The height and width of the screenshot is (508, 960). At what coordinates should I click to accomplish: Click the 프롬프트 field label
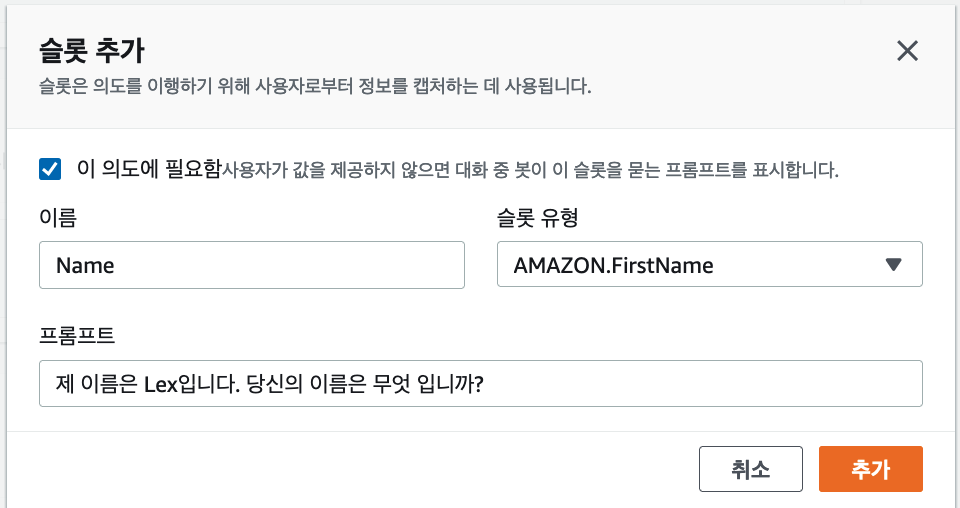click(77, 335)
